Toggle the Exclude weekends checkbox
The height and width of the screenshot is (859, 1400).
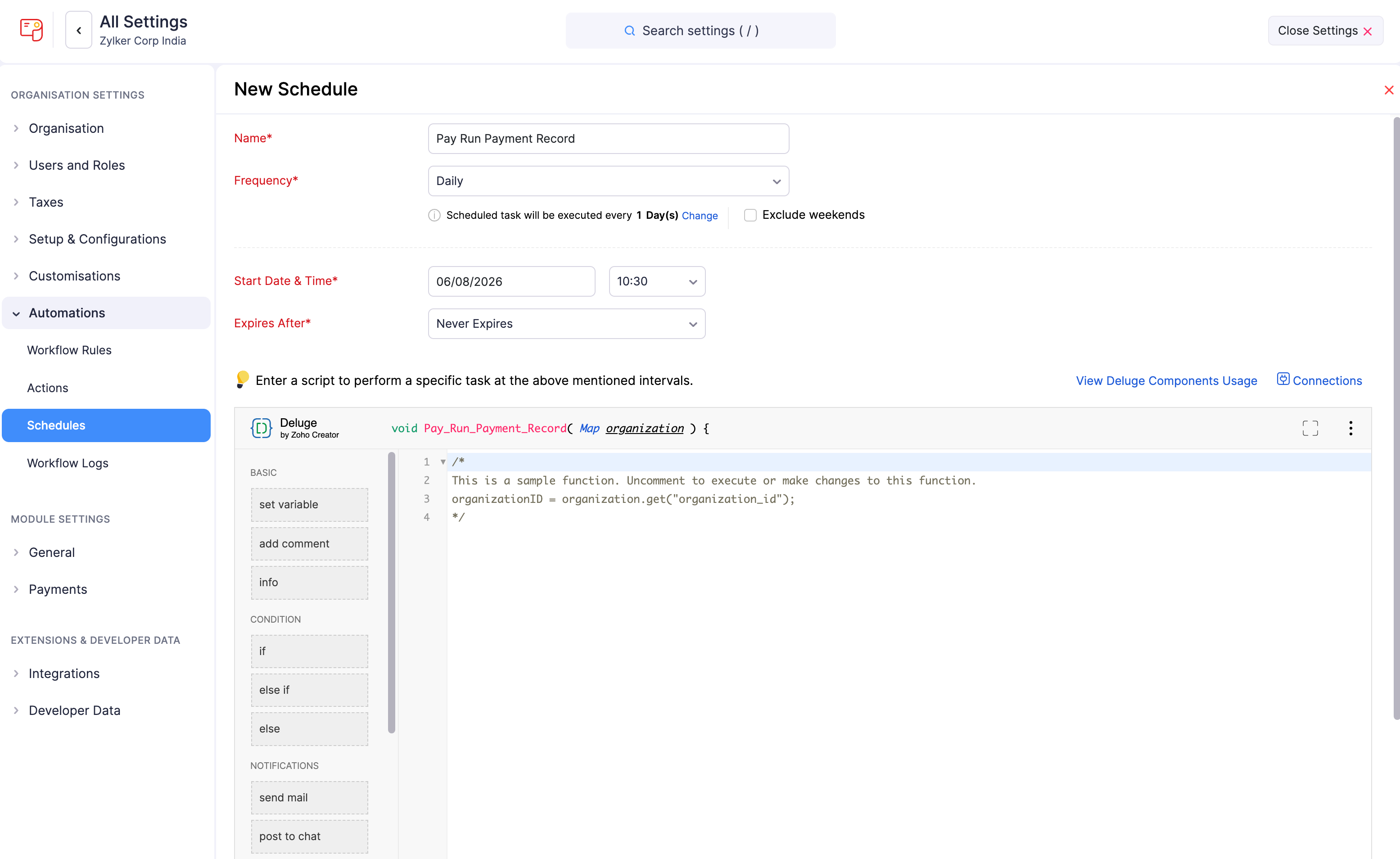[x=750, y=215]
